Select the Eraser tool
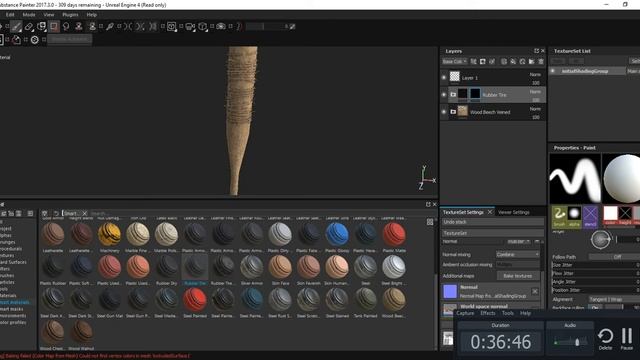The width and height of the screenshot is (640, 360). coord(29,27)
